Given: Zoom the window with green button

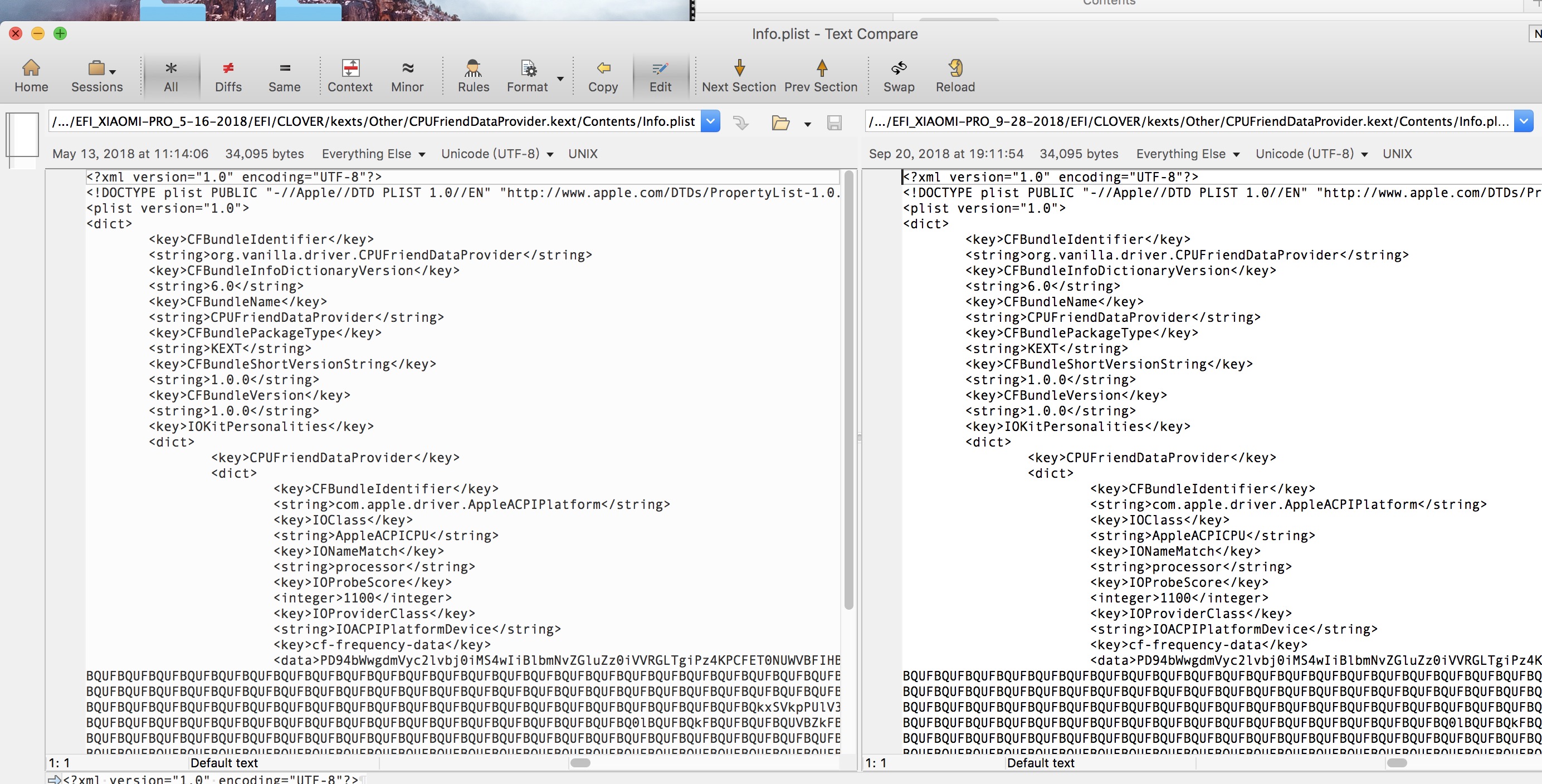Looking at the screenshot, I should click(60, 33).
